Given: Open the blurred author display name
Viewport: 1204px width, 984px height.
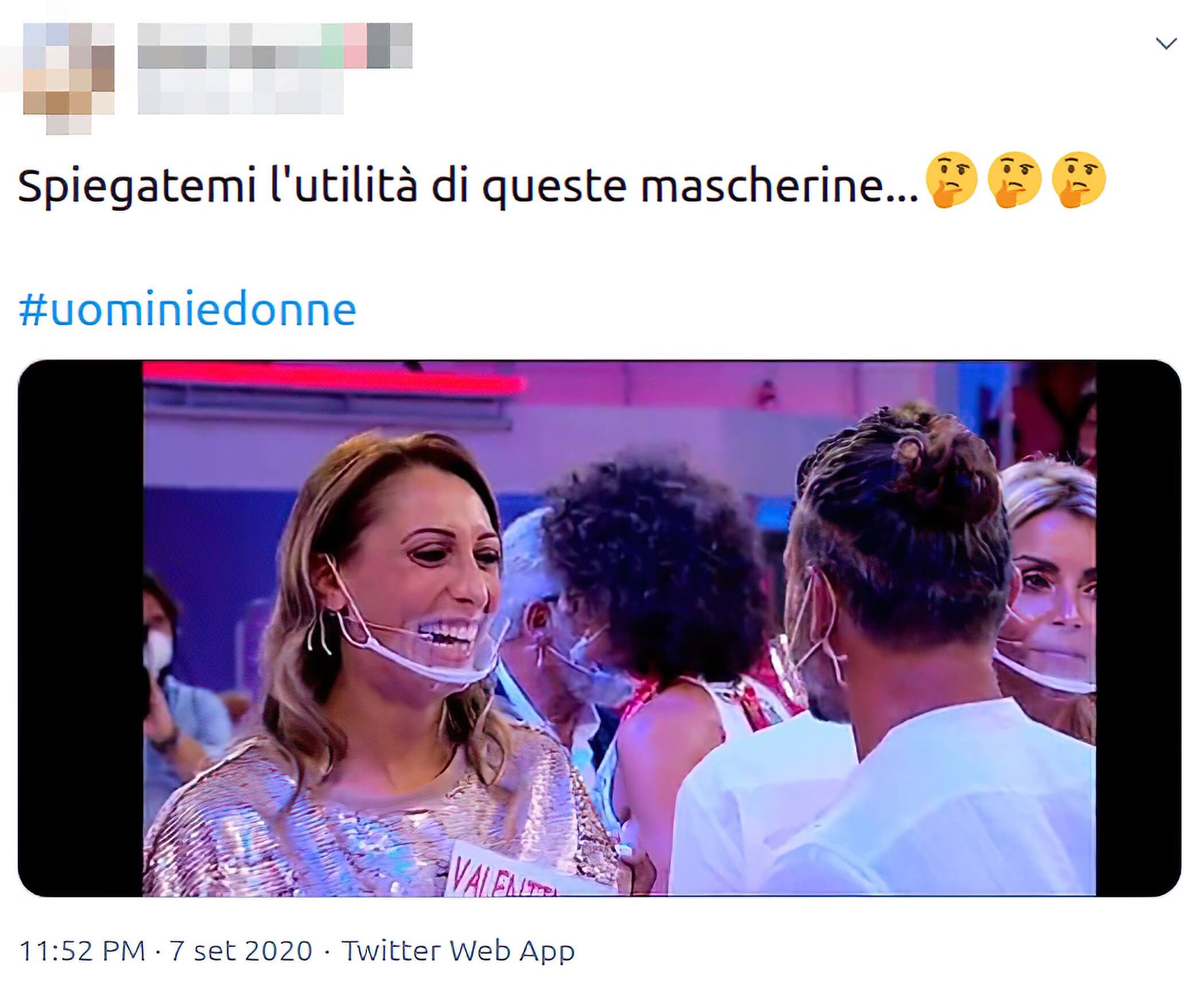Looking at the screenshot, I should click(x=275, y=45).
